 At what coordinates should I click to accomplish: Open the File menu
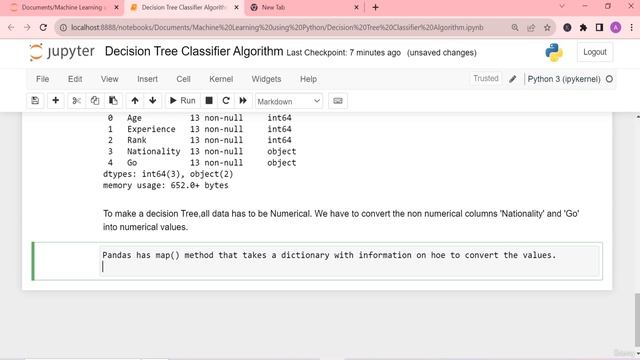42,79
